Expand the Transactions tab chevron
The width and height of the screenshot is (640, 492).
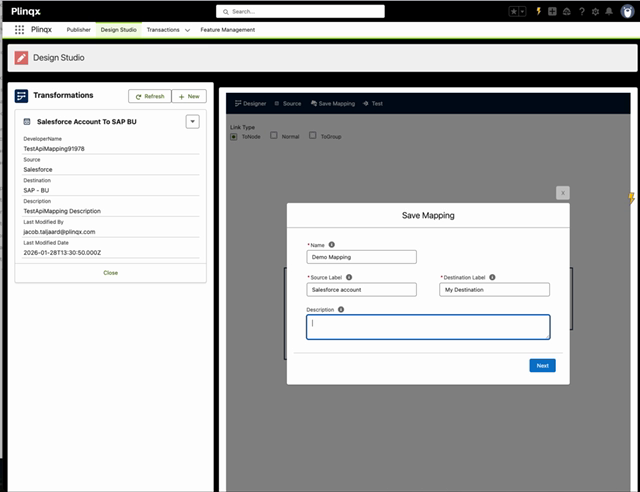tap(187, 30)
